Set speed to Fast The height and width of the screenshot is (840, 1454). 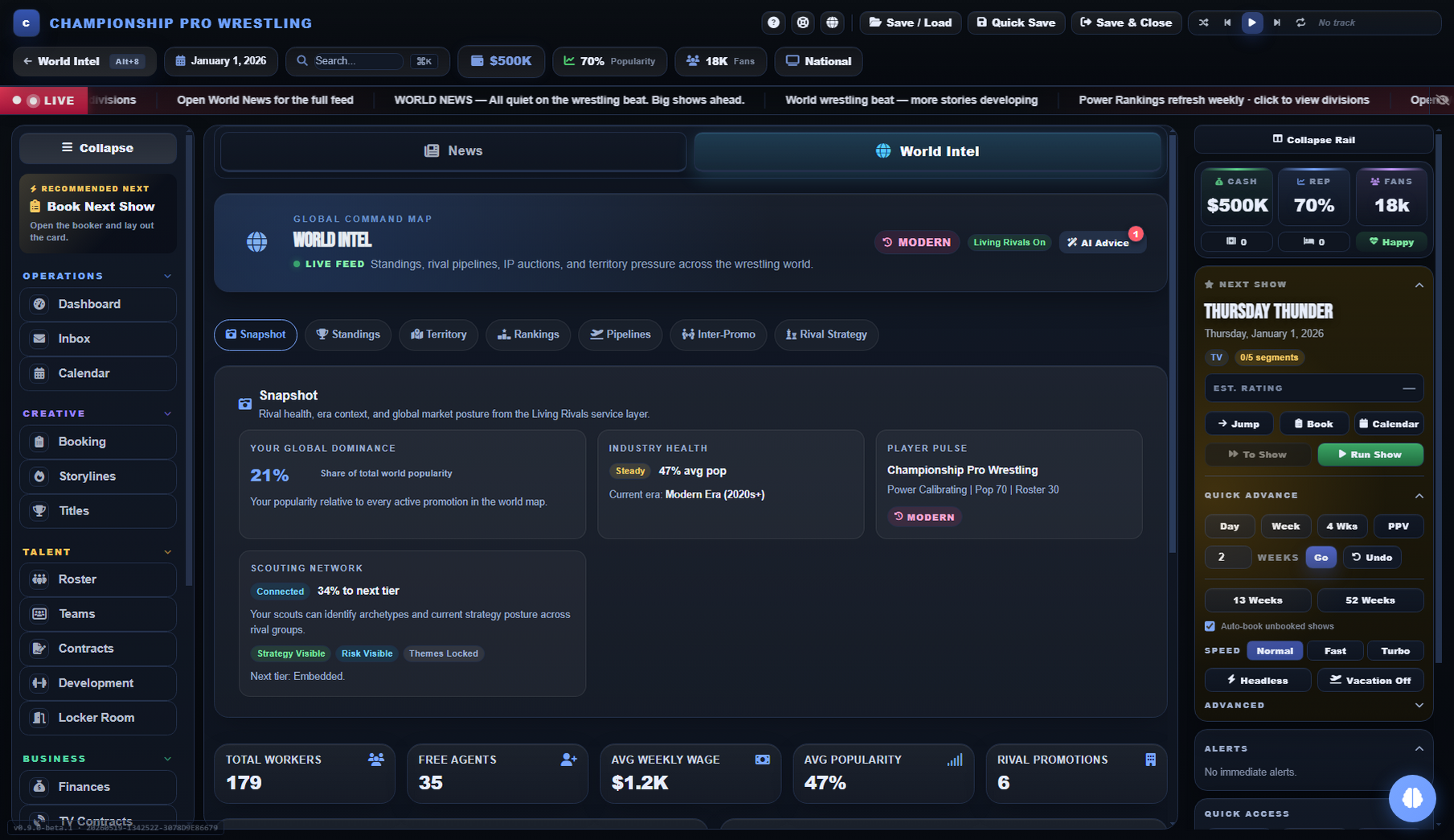pyautogui.click(x=1335, y=651)
